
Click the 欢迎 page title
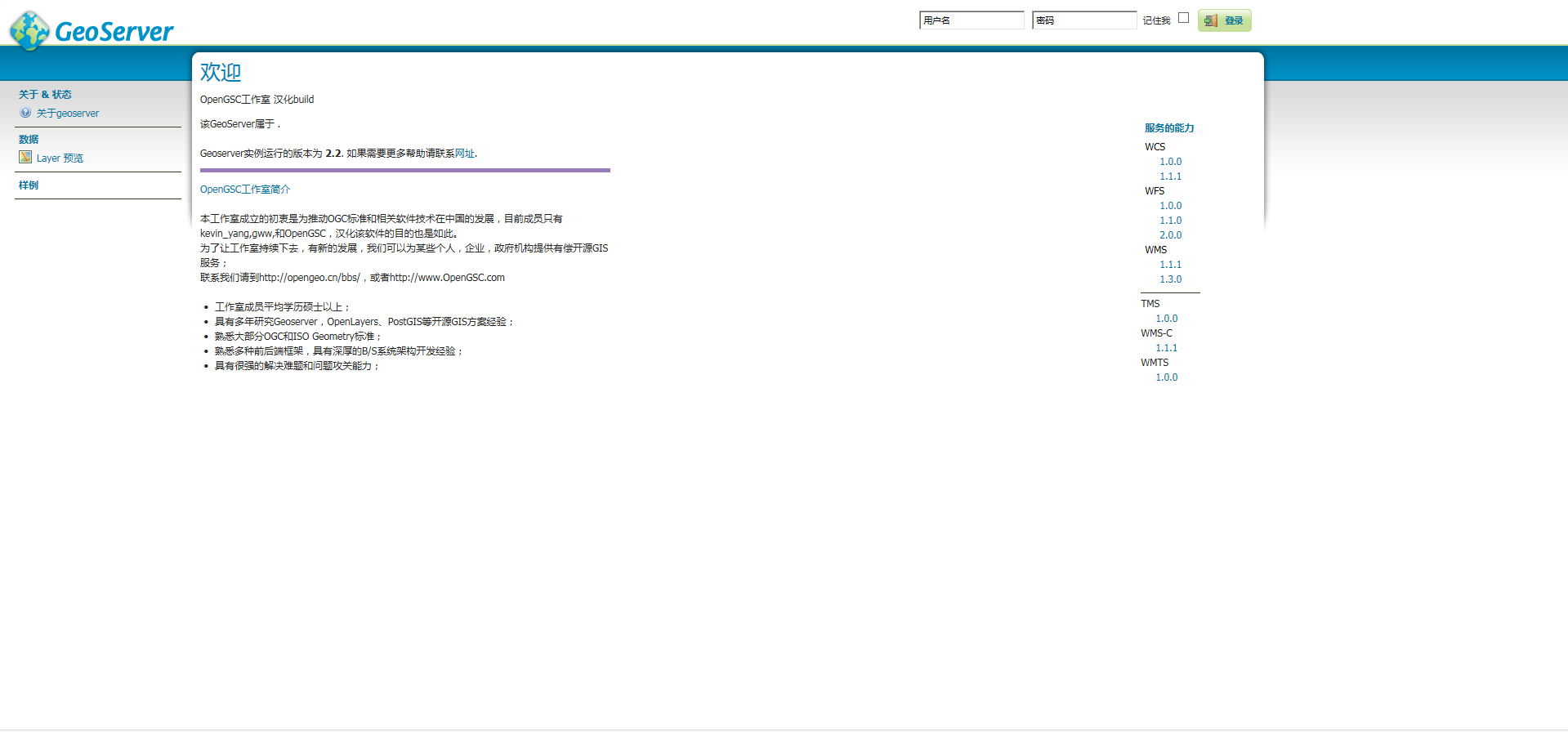(221, 72)
